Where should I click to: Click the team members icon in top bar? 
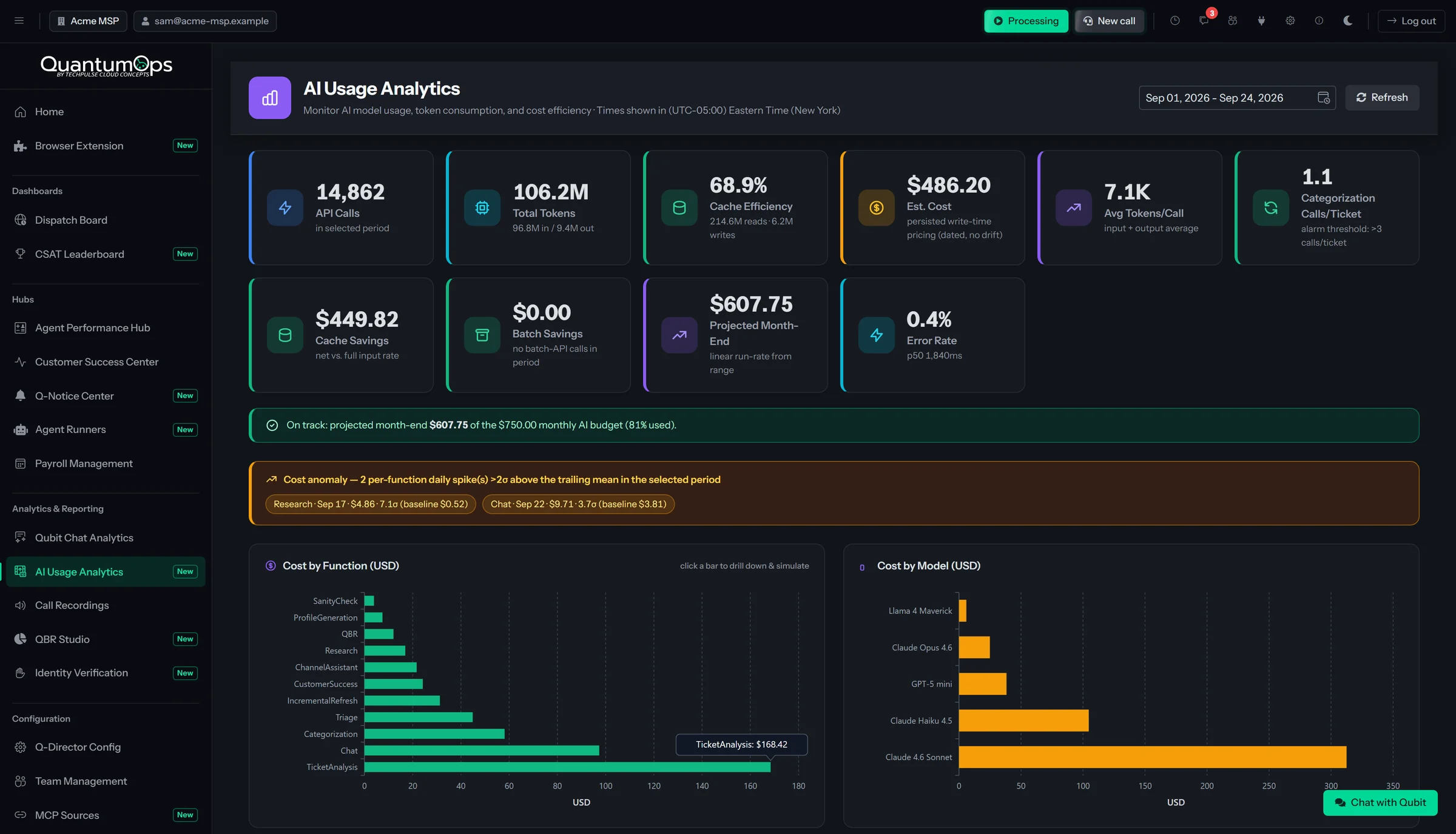pos(1233,21)
